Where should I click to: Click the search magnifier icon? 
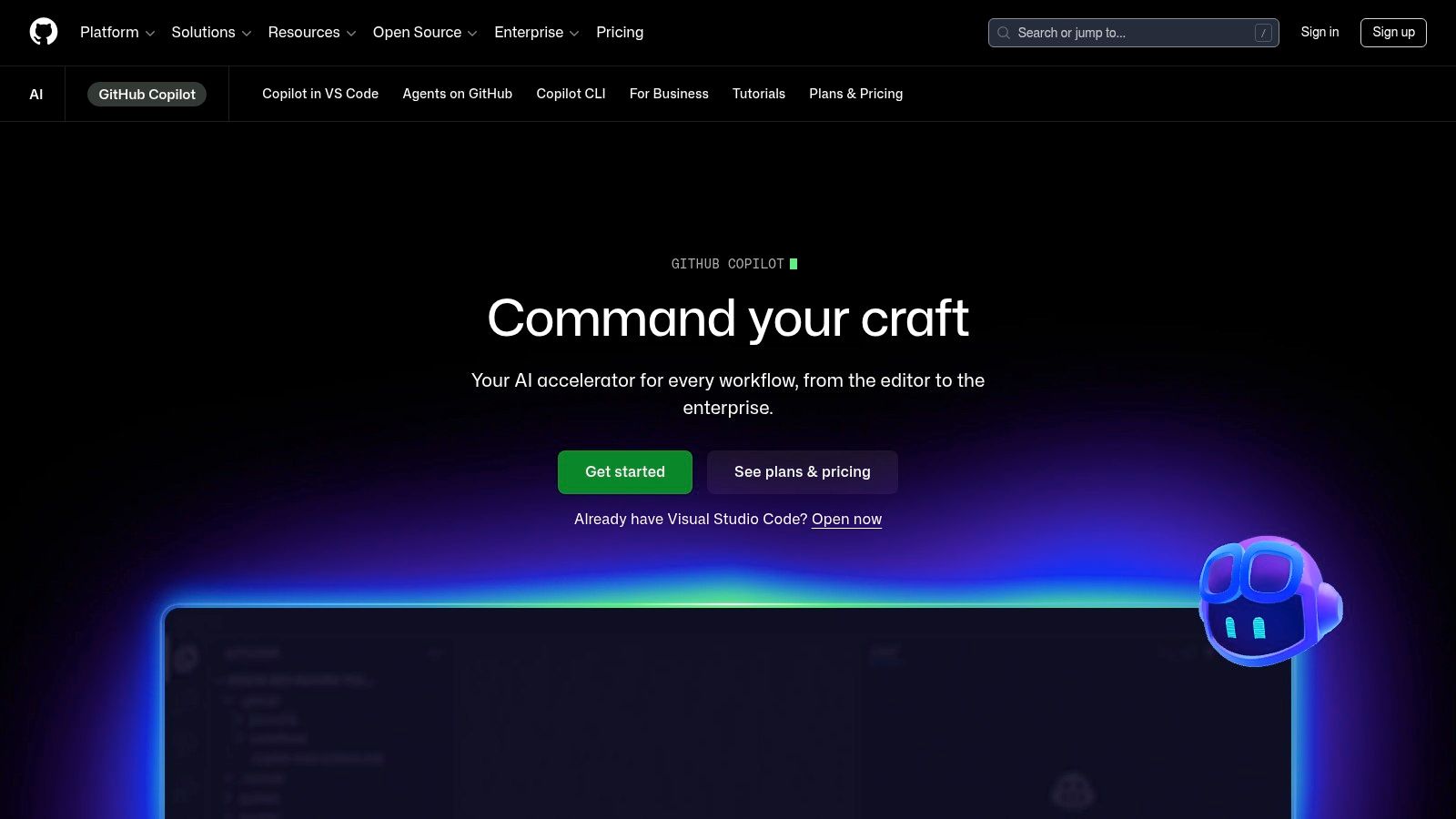1004,33
